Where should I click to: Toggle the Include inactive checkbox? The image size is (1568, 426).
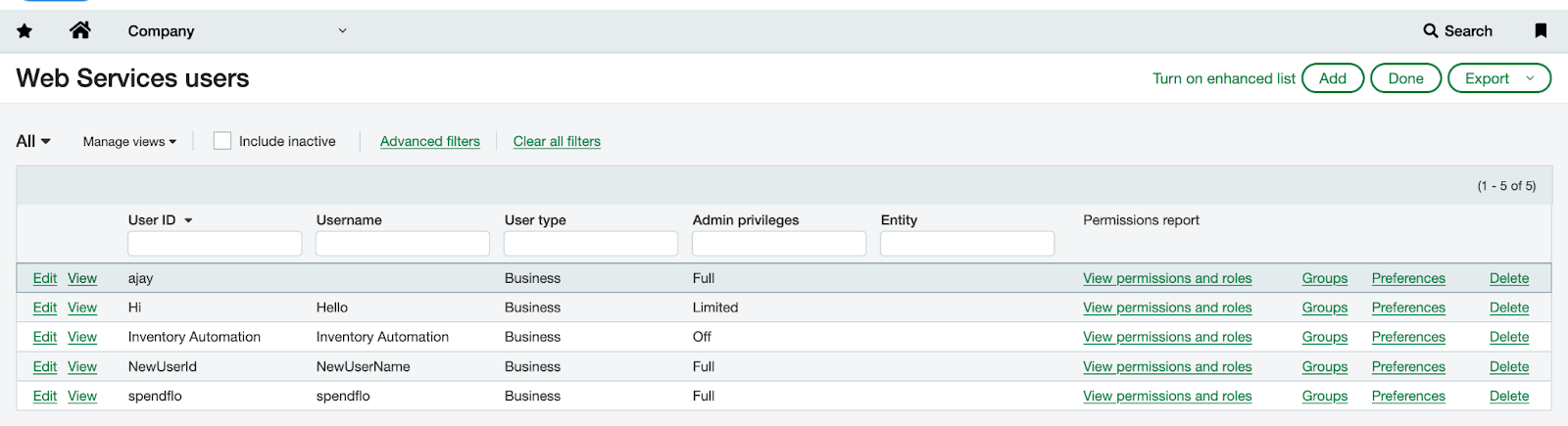pos(222,141)
